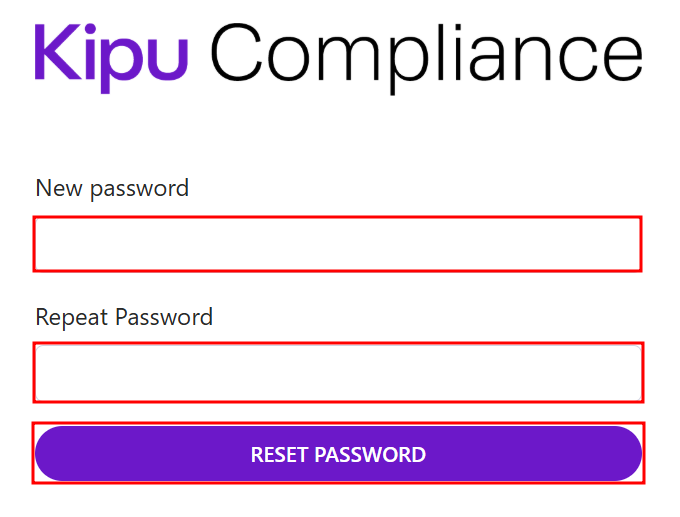Place cursor in the field under Repeat Password
Viewport: 680px width, 517px height.
337,372
